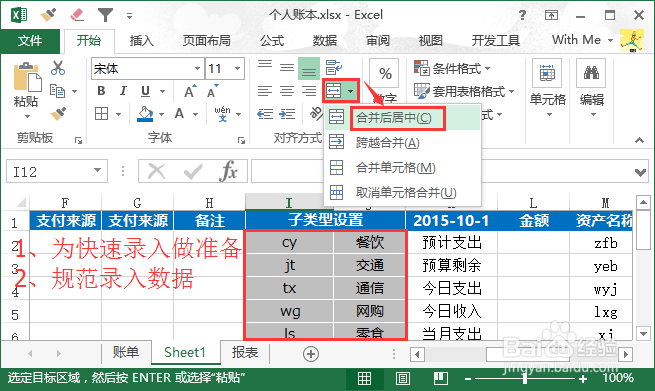Image resolution: width=655 pixels, height=391 pixels.
Task: Confirm formula entry with checkmark
Action: point(193,171)
